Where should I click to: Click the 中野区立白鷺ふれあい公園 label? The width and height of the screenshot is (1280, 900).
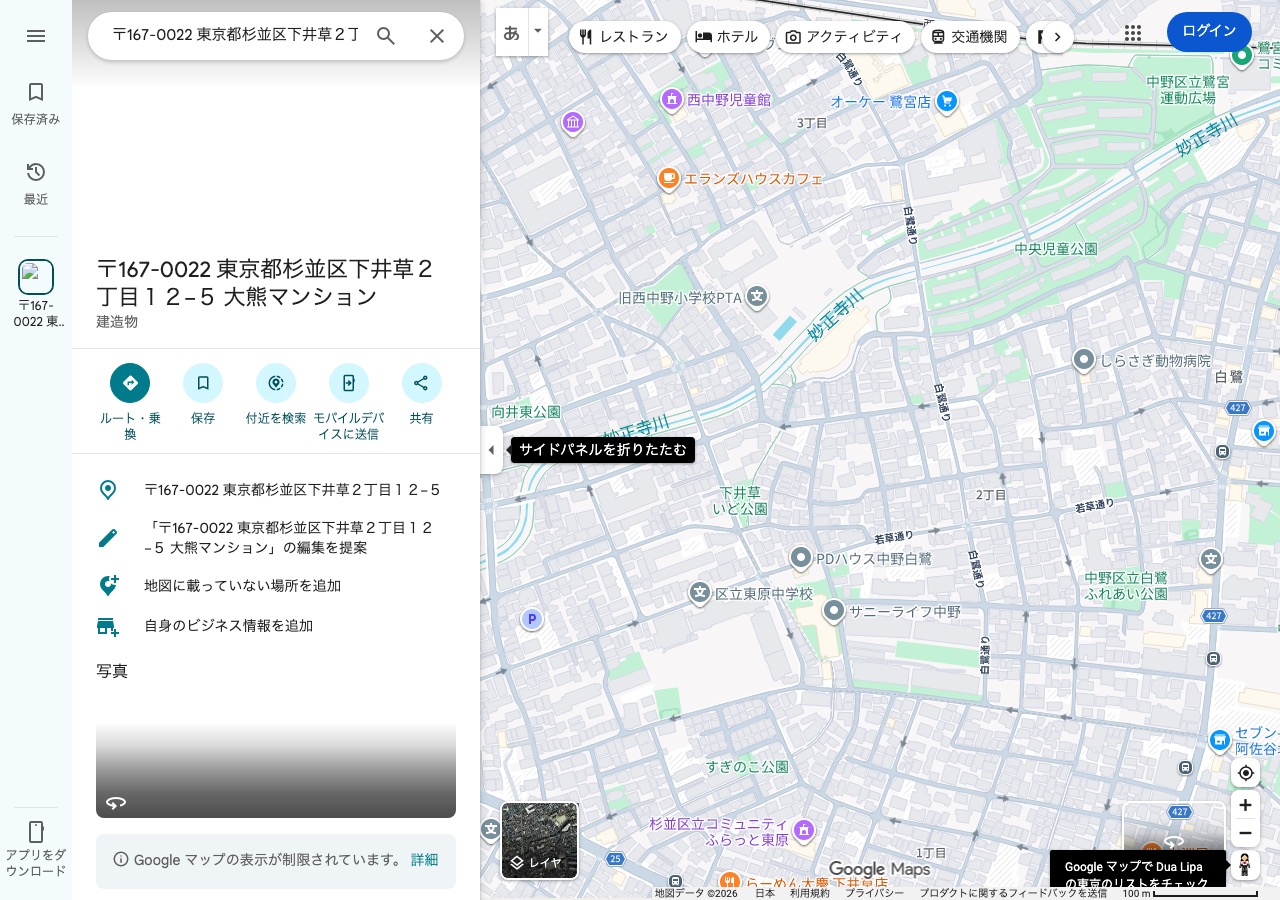pyautogui.click(x=1126, y=586)
